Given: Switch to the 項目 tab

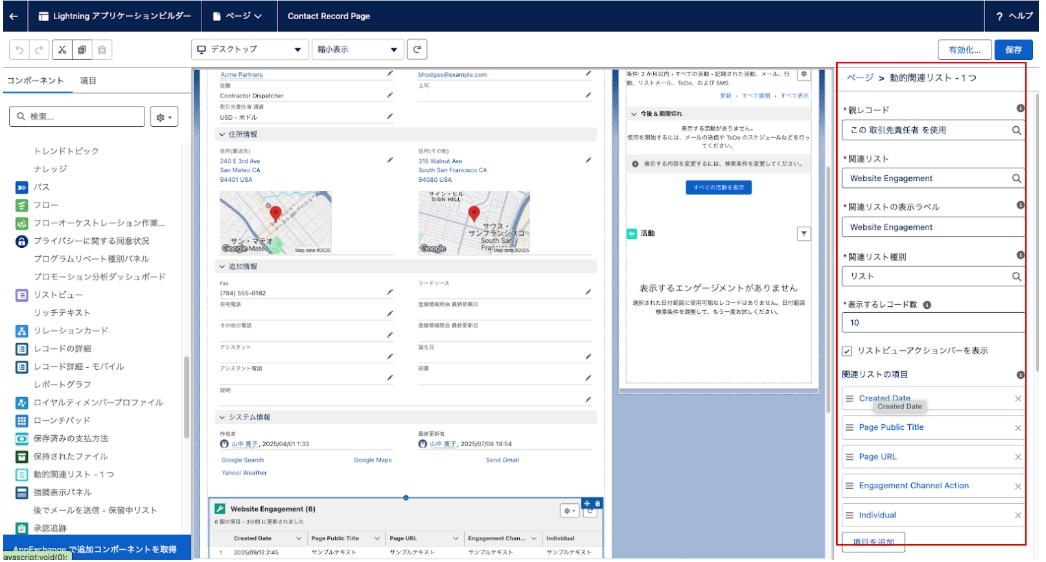Looking at the screenshot, I should tap(88, 80).
